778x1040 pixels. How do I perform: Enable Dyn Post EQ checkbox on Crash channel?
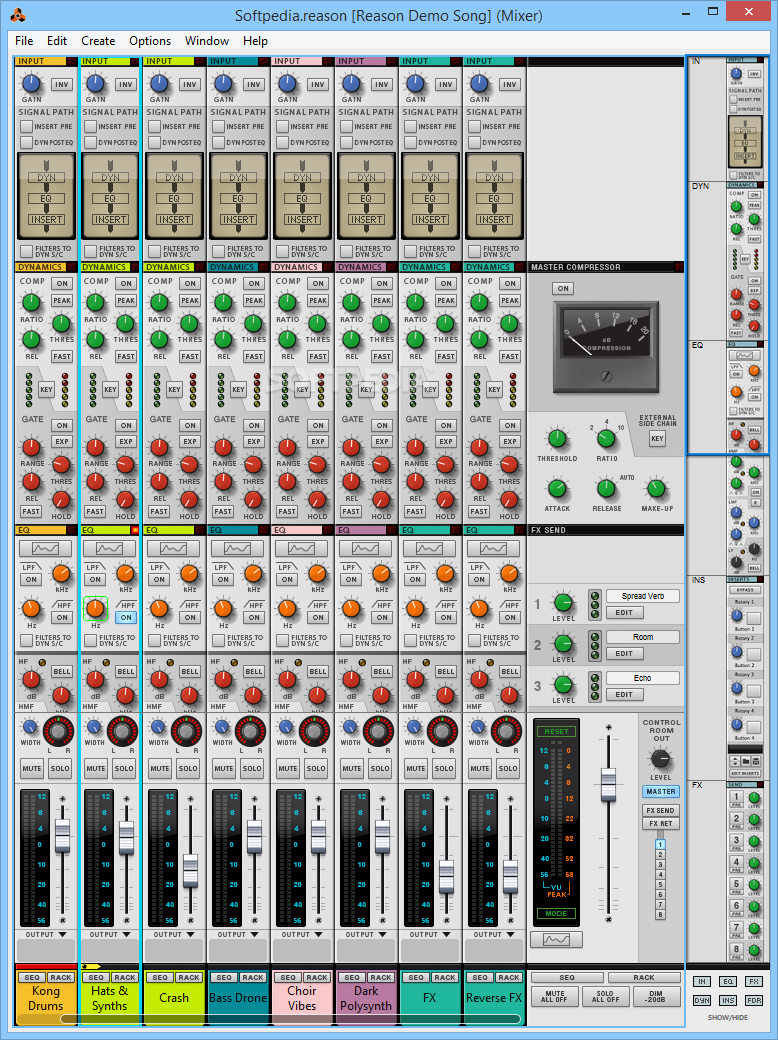[155, 142]
